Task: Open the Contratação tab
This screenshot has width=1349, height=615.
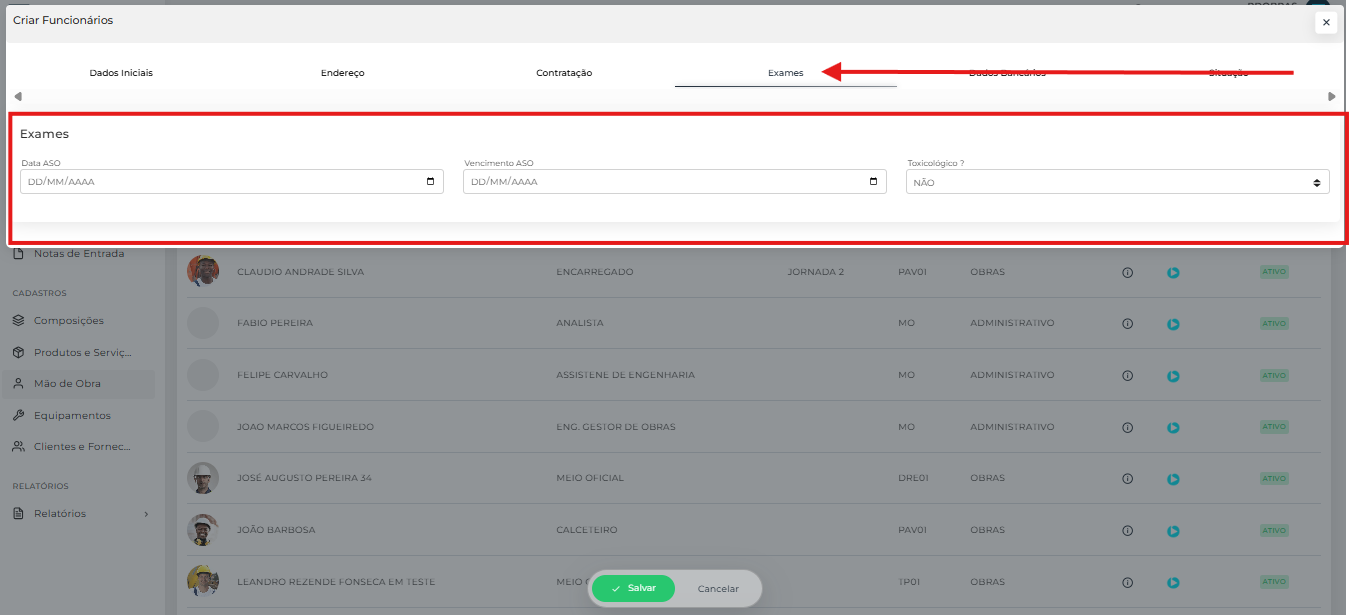Action: point(564,73)
